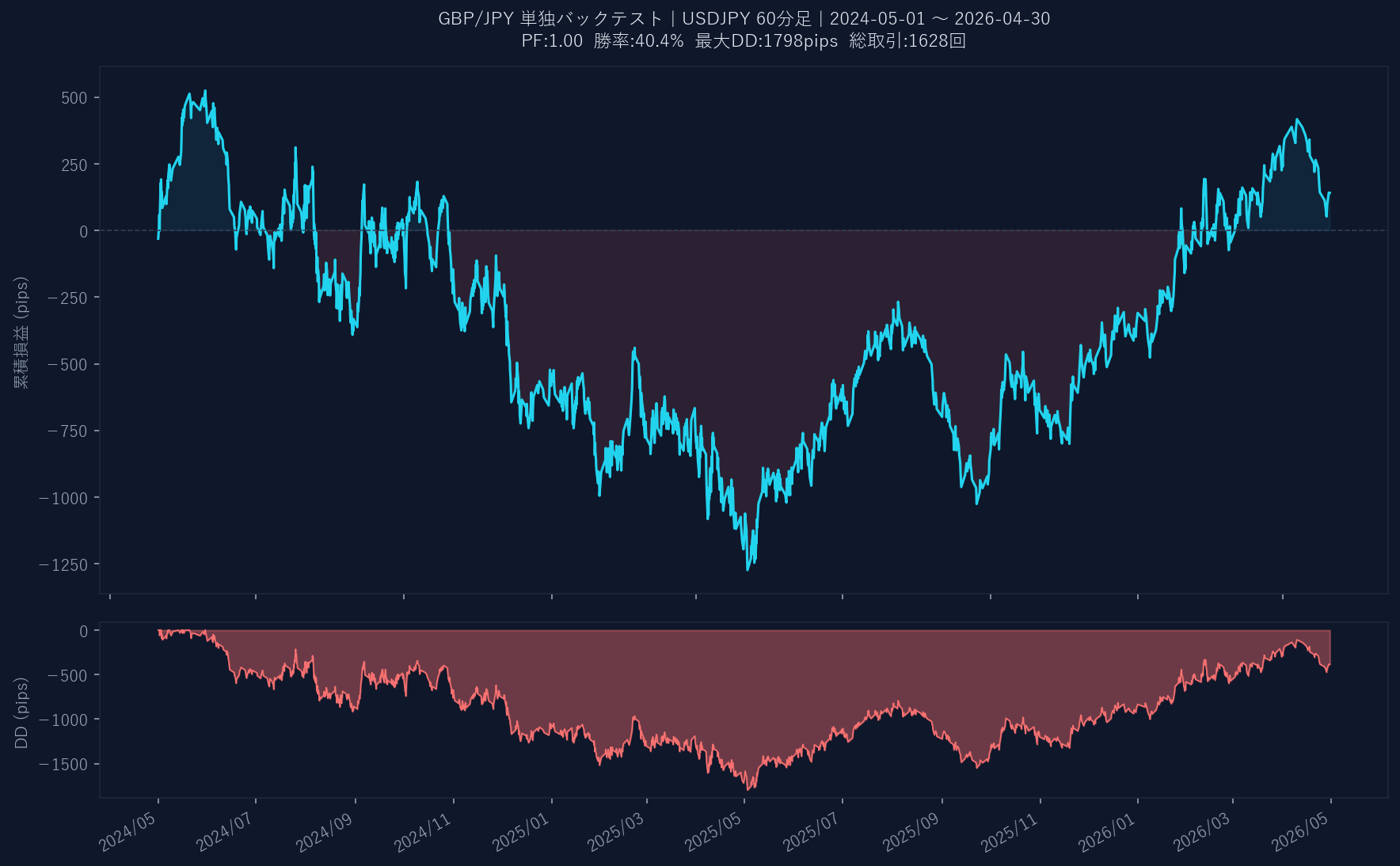The width and height of the screenshot is (1400, 866).
Task: Click the "−1500" tick on the DD axis
Action: tap(63, 764)
